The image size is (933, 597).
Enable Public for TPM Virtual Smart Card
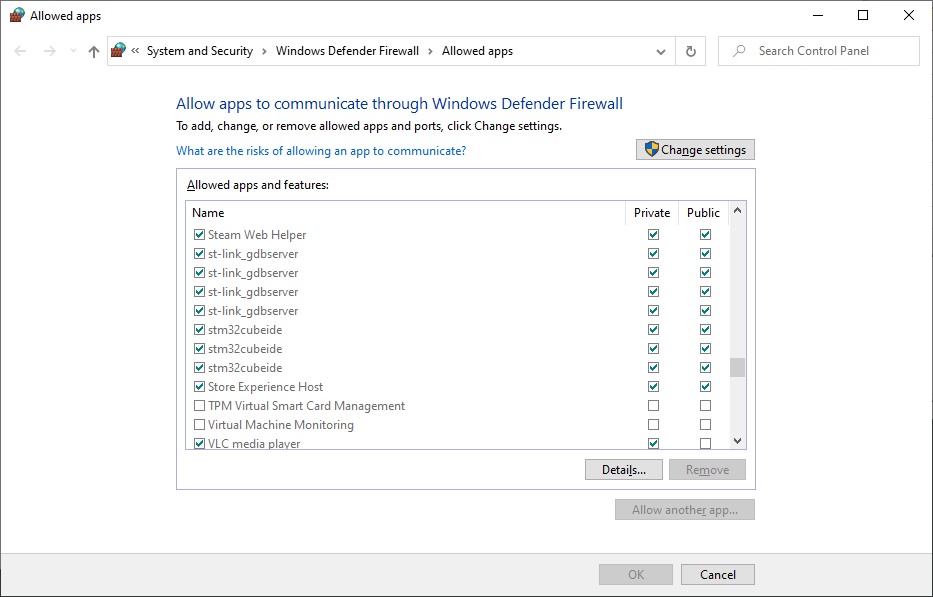tap(705, 406)
